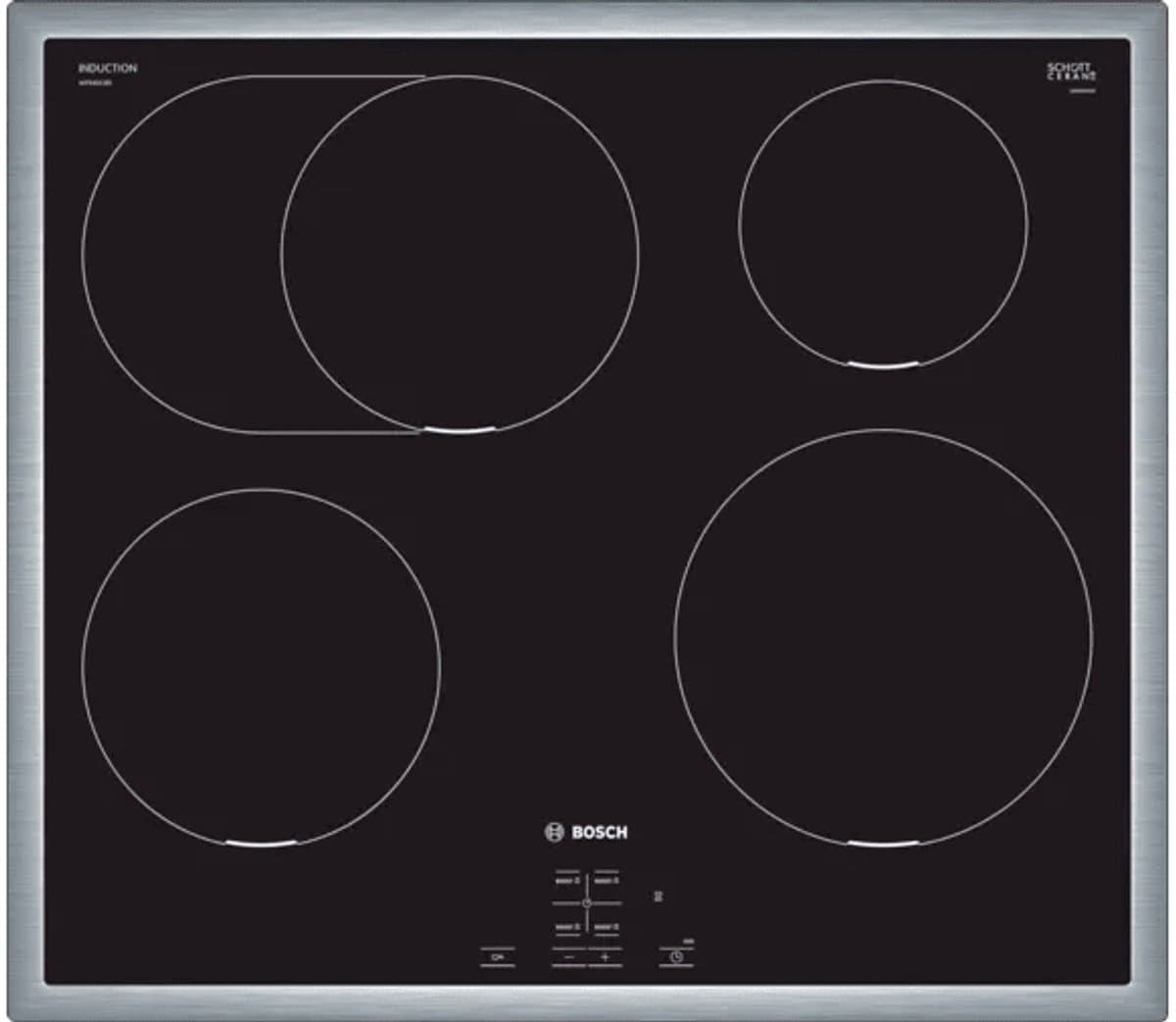Click the INDUCTION label text
Viewport: 1176px width, 1022px height.
(x=108, y=69)
